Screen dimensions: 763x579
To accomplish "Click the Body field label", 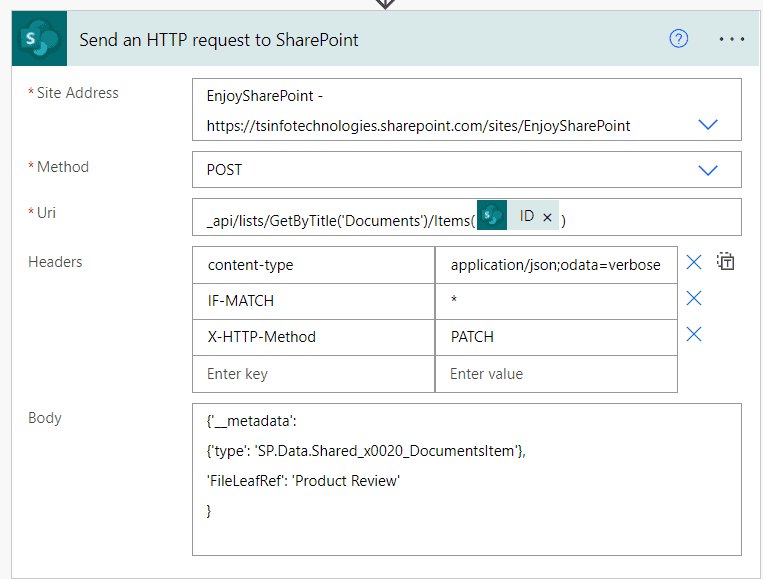I will tap(45, 418).
